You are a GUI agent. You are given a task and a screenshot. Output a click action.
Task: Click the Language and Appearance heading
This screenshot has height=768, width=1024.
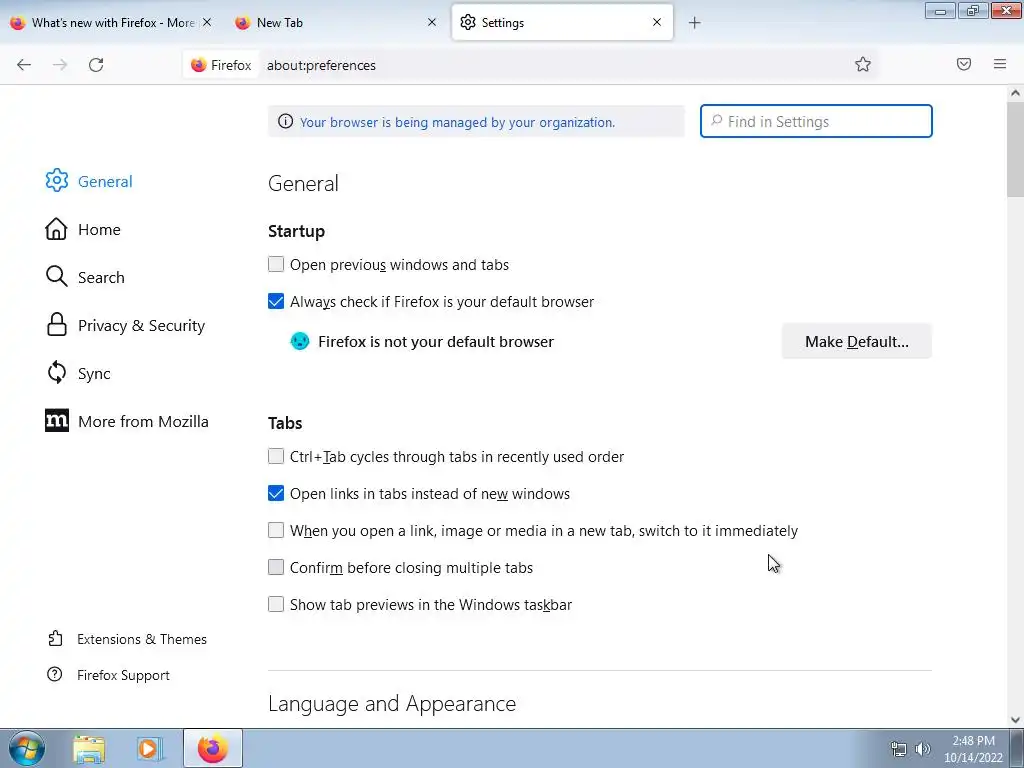(x=392, y=703)
